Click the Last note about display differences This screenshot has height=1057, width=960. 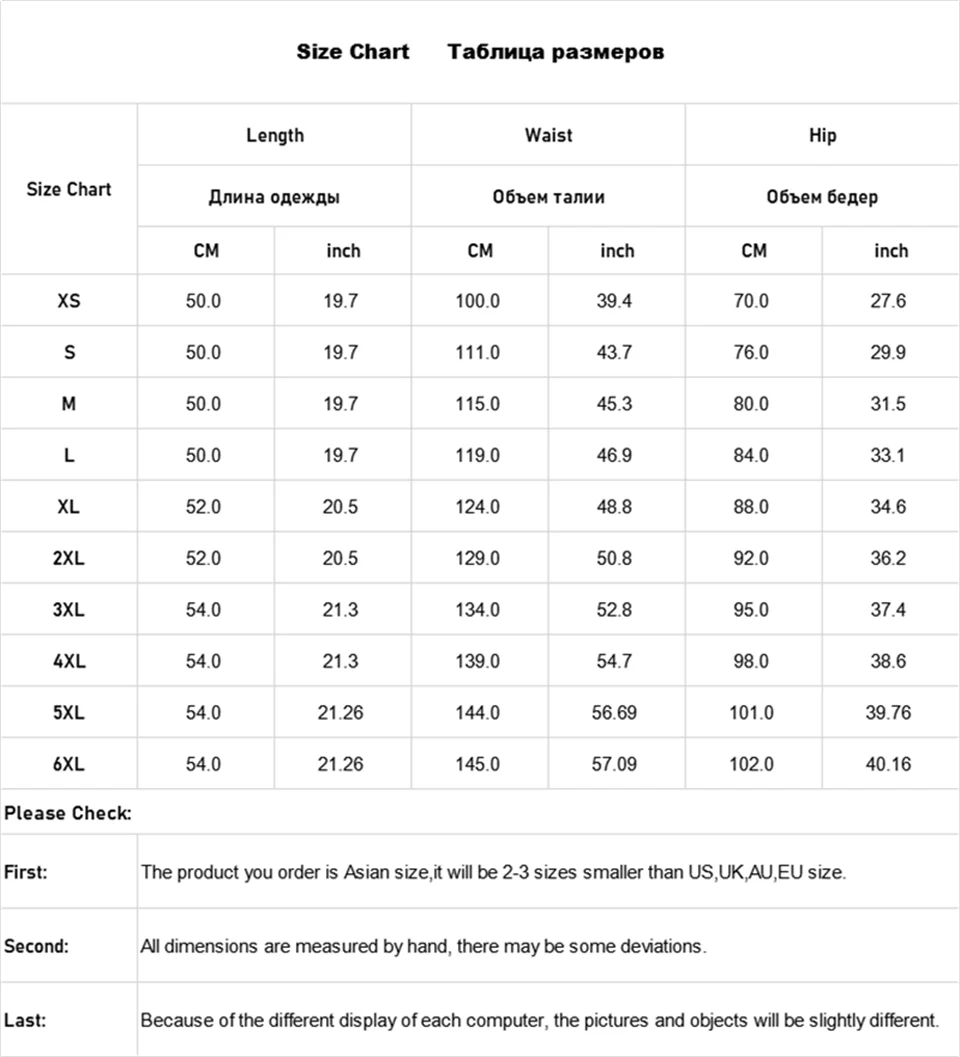pyautogui.click(x=539, y=1021)
